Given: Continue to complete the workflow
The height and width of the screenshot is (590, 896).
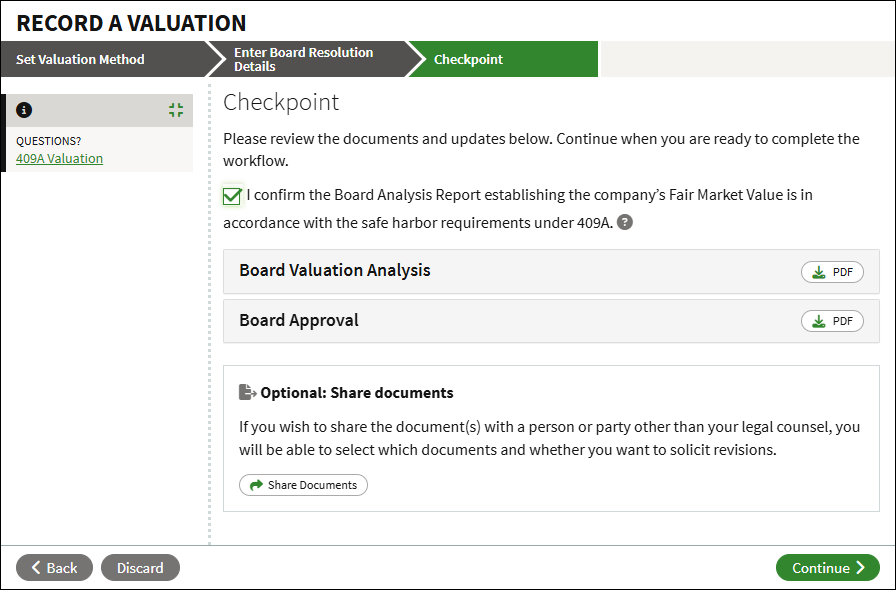Looking at the screenshot, I should point(827,568).
